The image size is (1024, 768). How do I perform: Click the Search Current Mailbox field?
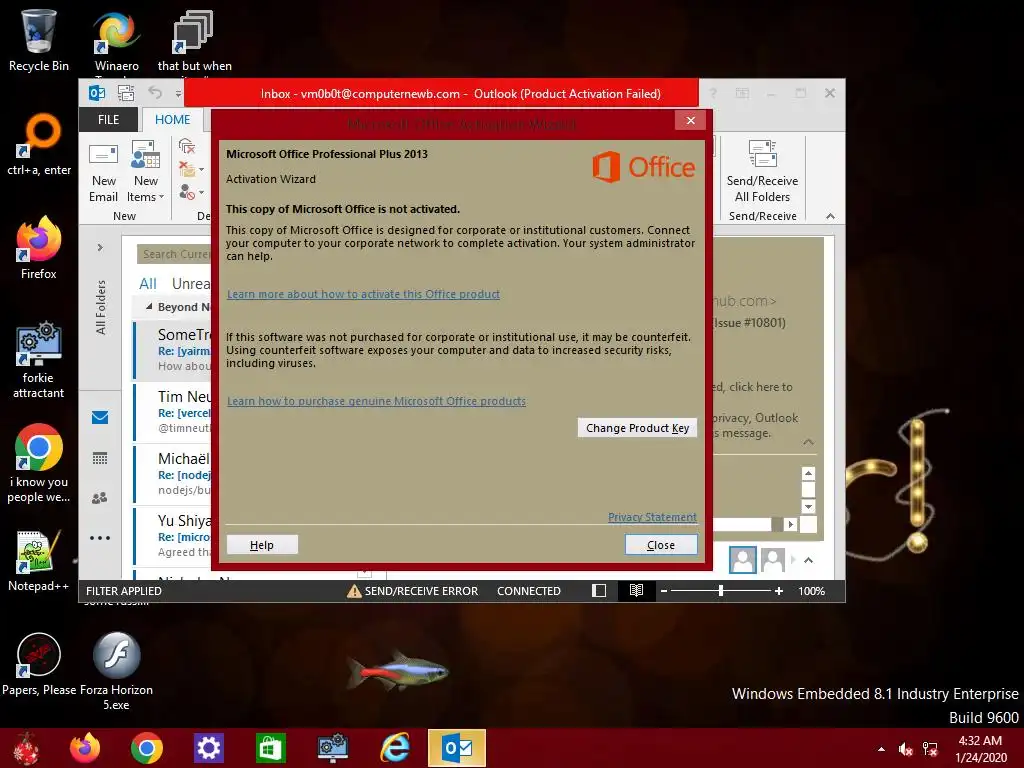pos(174,254)
